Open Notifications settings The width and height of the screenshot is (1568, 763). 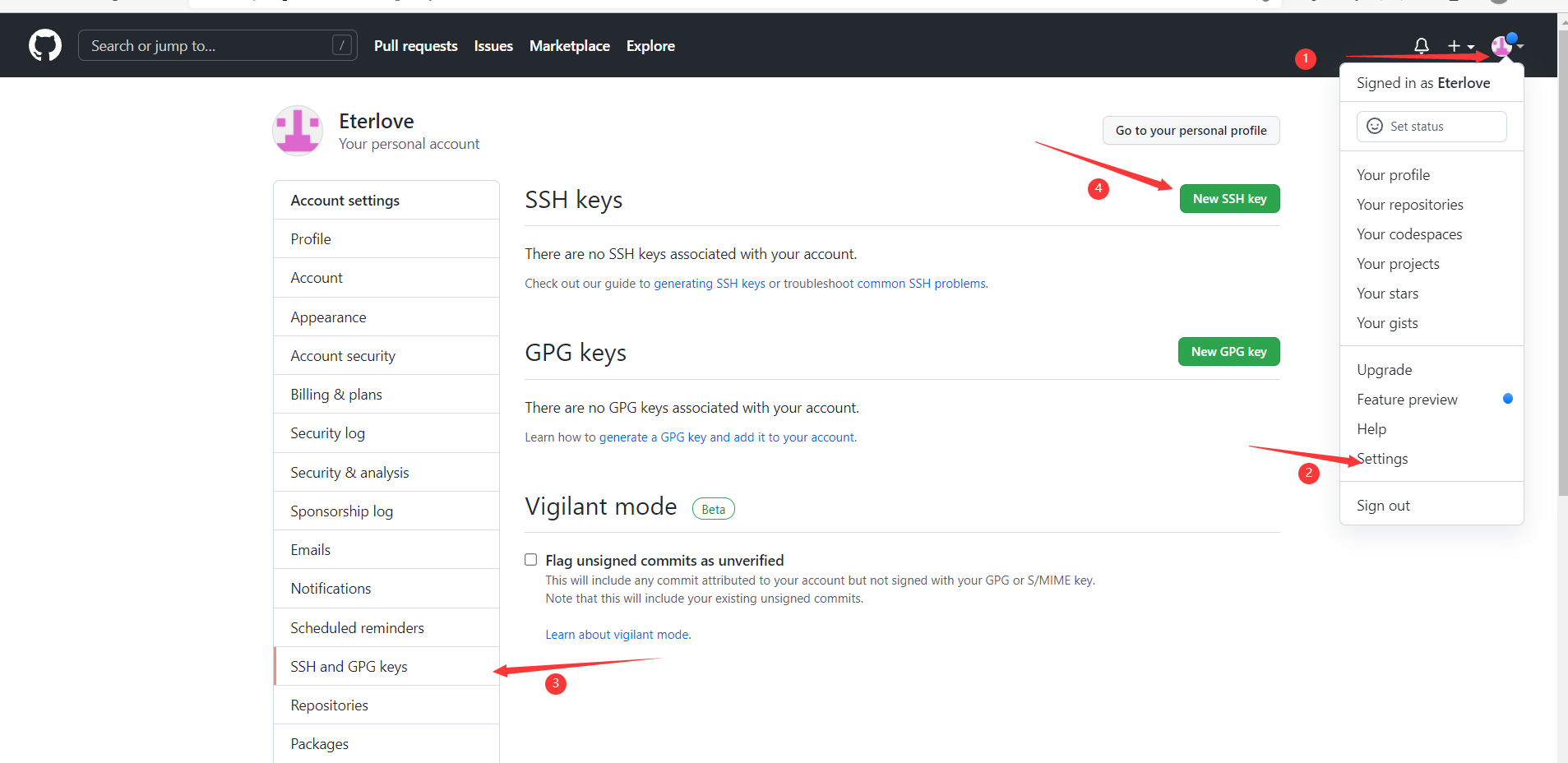[x=386, y=589]
